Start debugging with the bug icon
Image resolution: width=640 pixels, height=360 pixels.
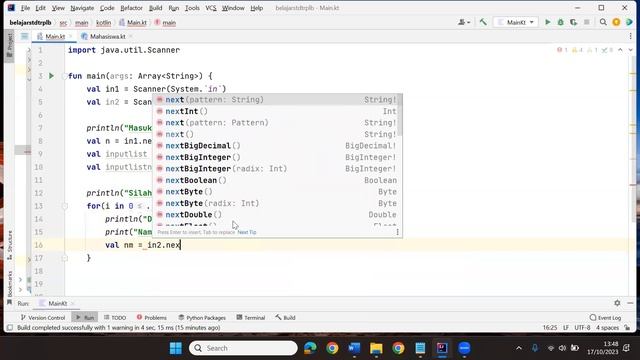coord(560,22)
